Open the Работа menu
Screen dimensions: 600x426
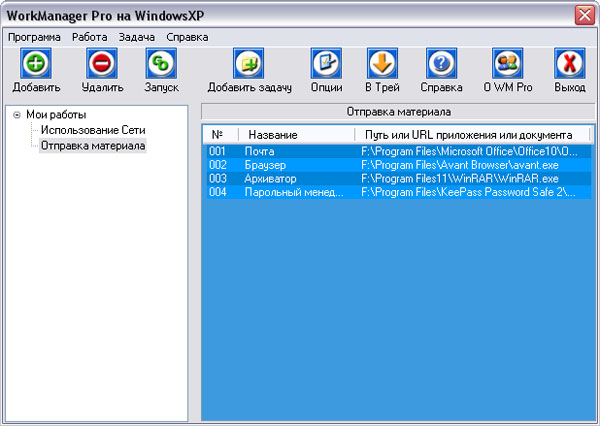tap(90, 37)
